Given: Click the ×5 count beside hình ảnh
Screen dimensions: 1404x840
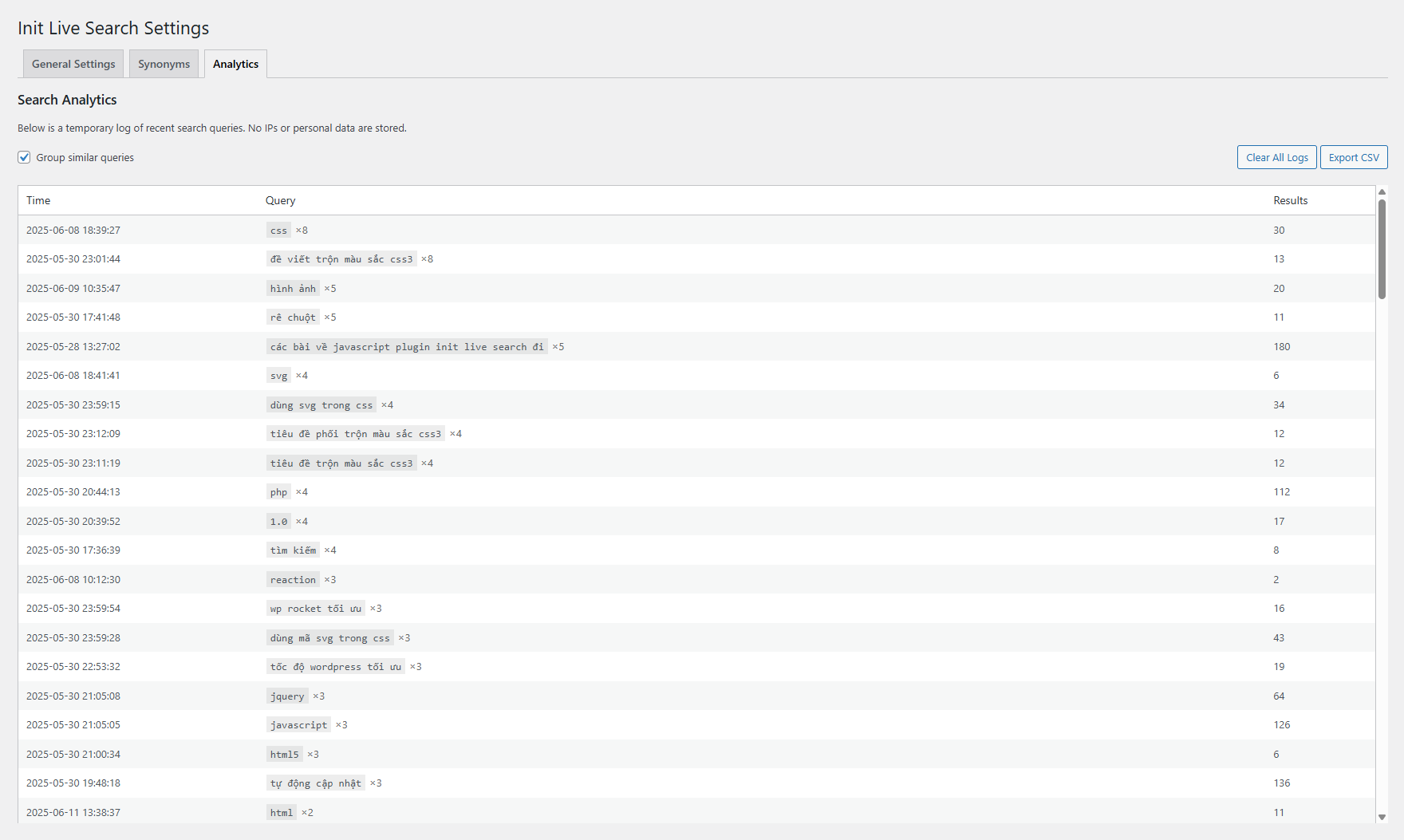Looking at the screenshot, I should [x=330, y=289].
